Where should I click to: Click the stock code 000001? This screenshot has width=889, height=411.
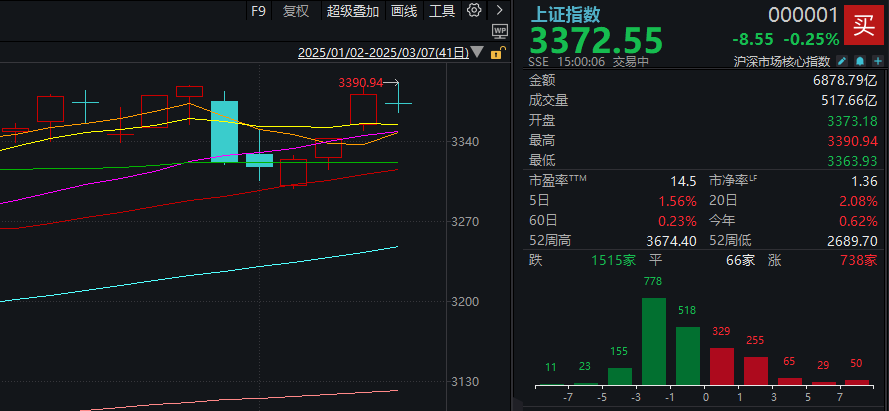(803, 15)
